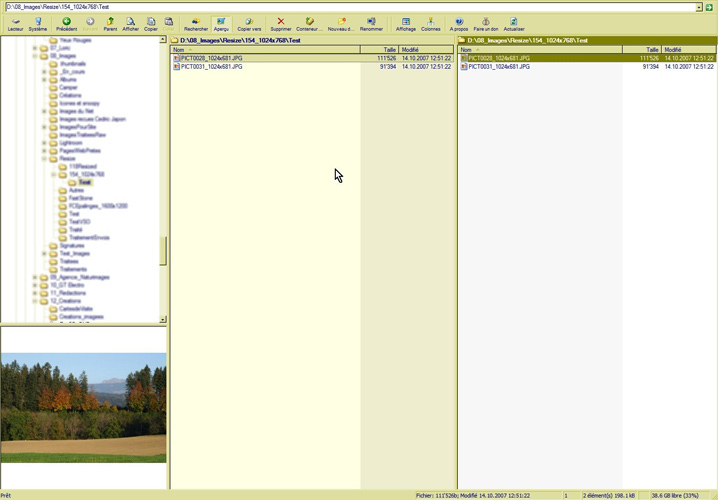Toggle the Aperçu preview panel button

(221, 23)
